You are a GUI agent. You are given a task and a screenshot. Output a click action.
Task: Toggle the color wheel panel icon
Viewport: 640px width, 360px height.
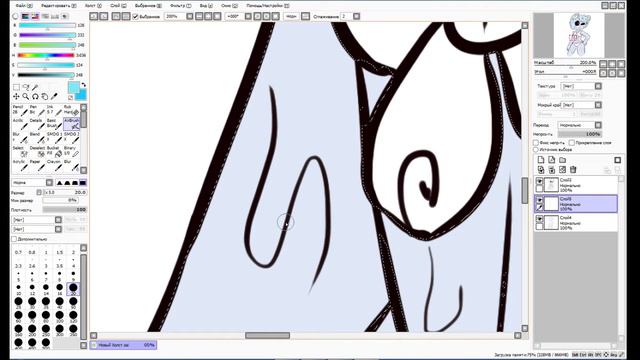click(x=15, y=16)
